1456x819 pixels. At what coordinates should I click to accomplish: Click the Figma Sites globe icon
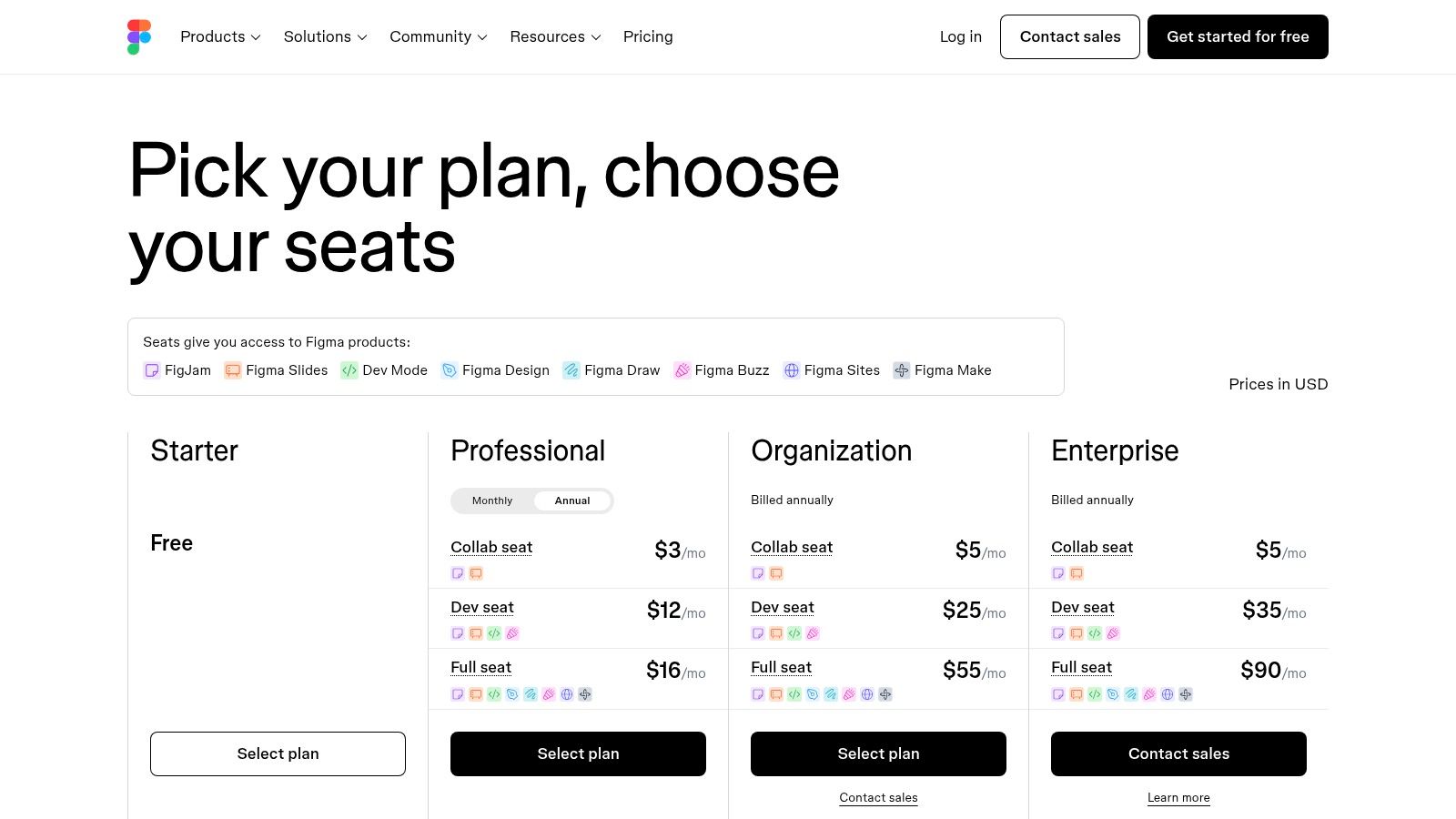(790, 370)
